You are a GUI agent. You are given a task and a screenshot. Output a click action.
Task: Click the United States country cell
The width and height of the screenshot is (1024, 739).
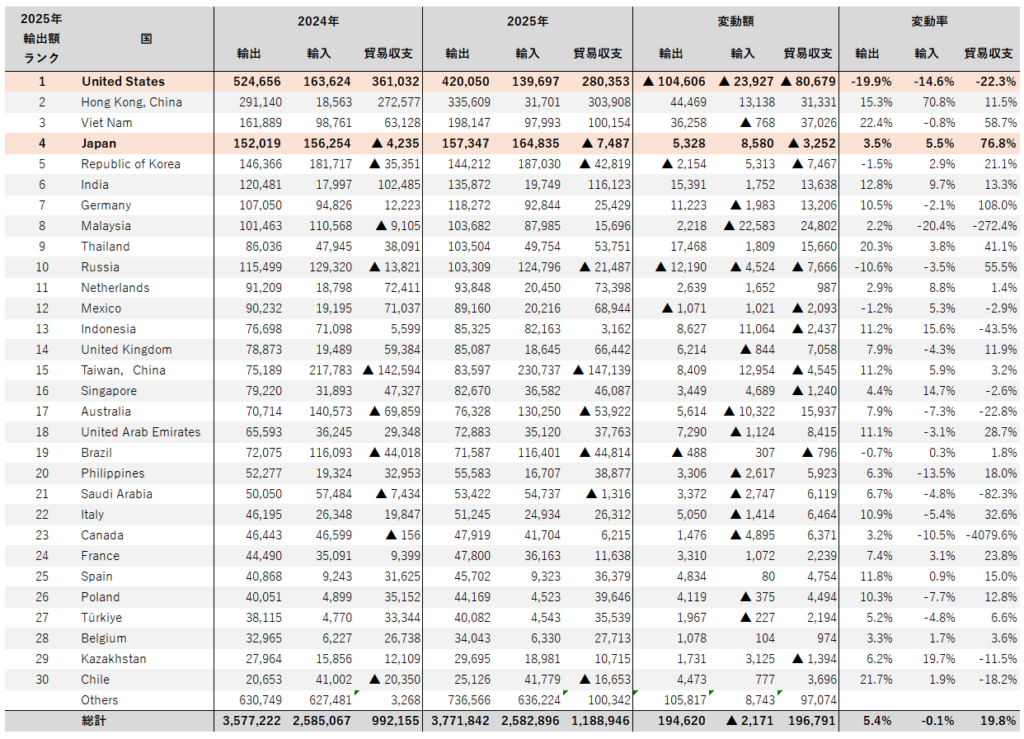point(123,81)
